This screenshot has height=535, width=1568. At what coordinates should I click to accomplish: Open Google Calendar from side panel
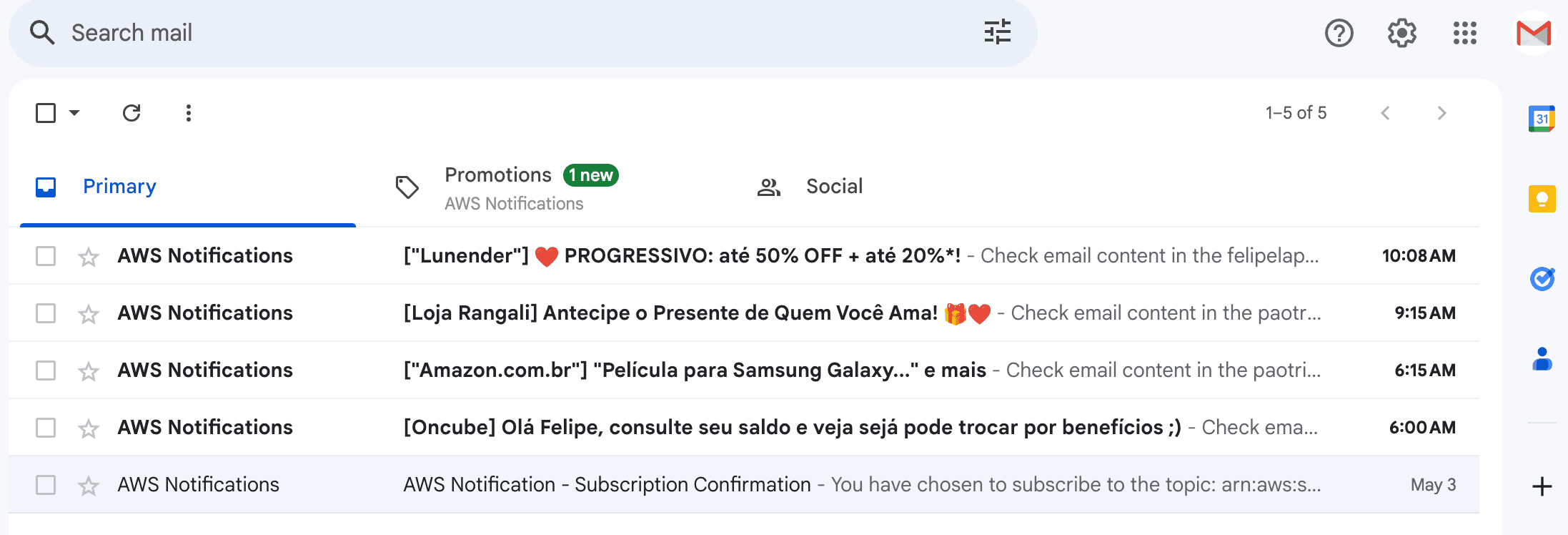point(1542,119)
